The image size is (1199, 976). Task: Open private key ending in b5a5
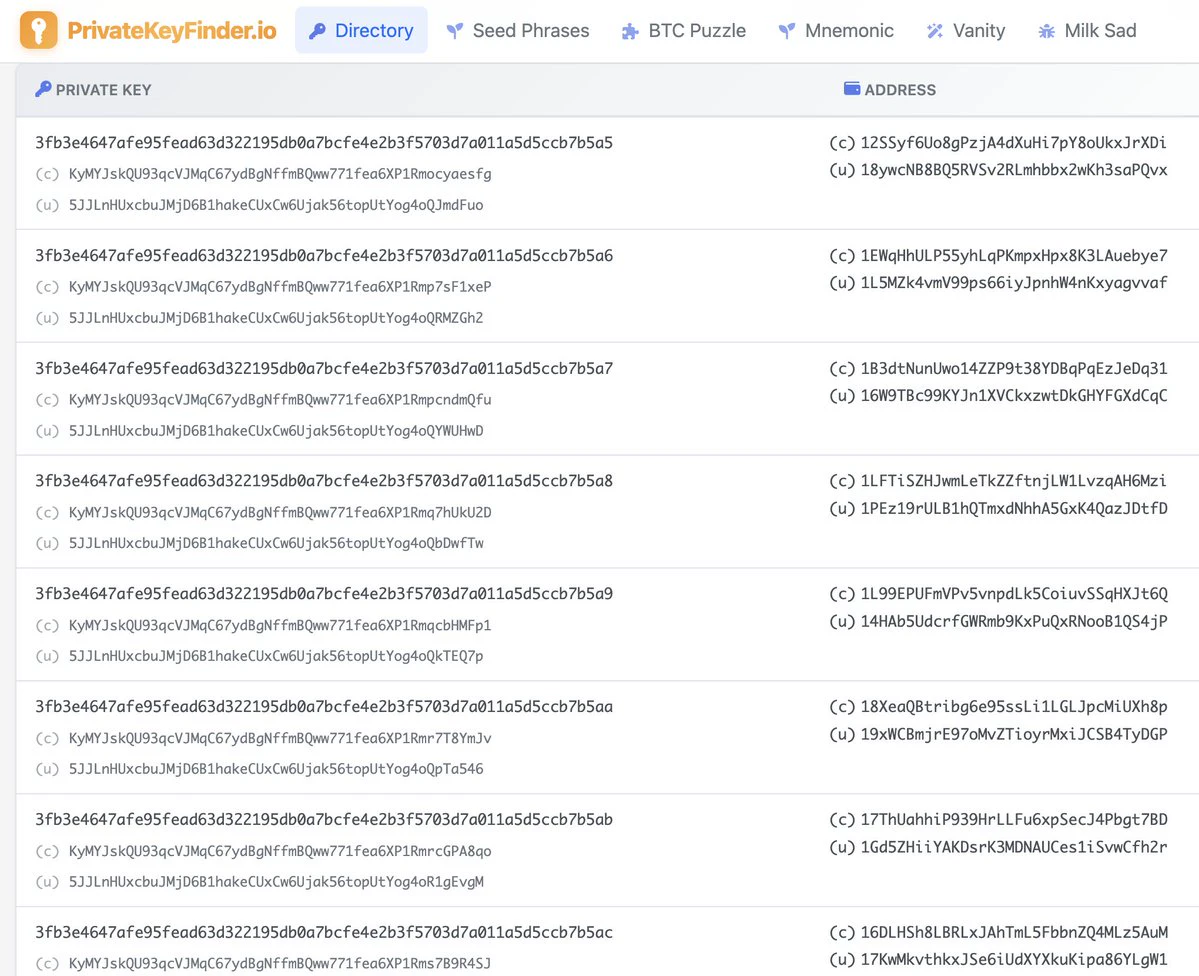coord(324,143)
